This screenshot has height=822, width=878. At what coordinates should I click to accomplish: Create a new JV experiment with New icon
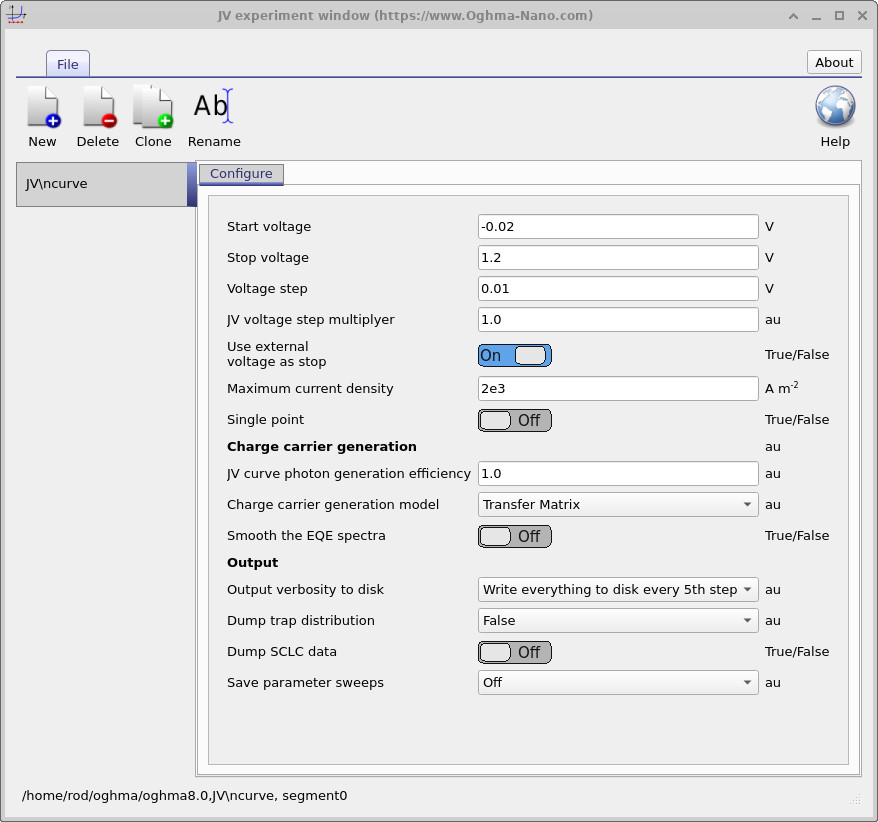click(x=42, y=113)
